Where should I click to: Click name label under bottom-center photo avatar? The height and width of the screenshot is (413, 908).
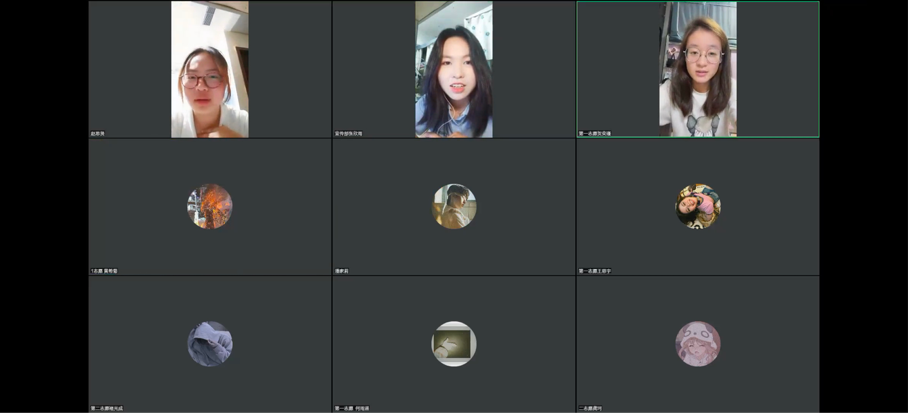(351, 408)
